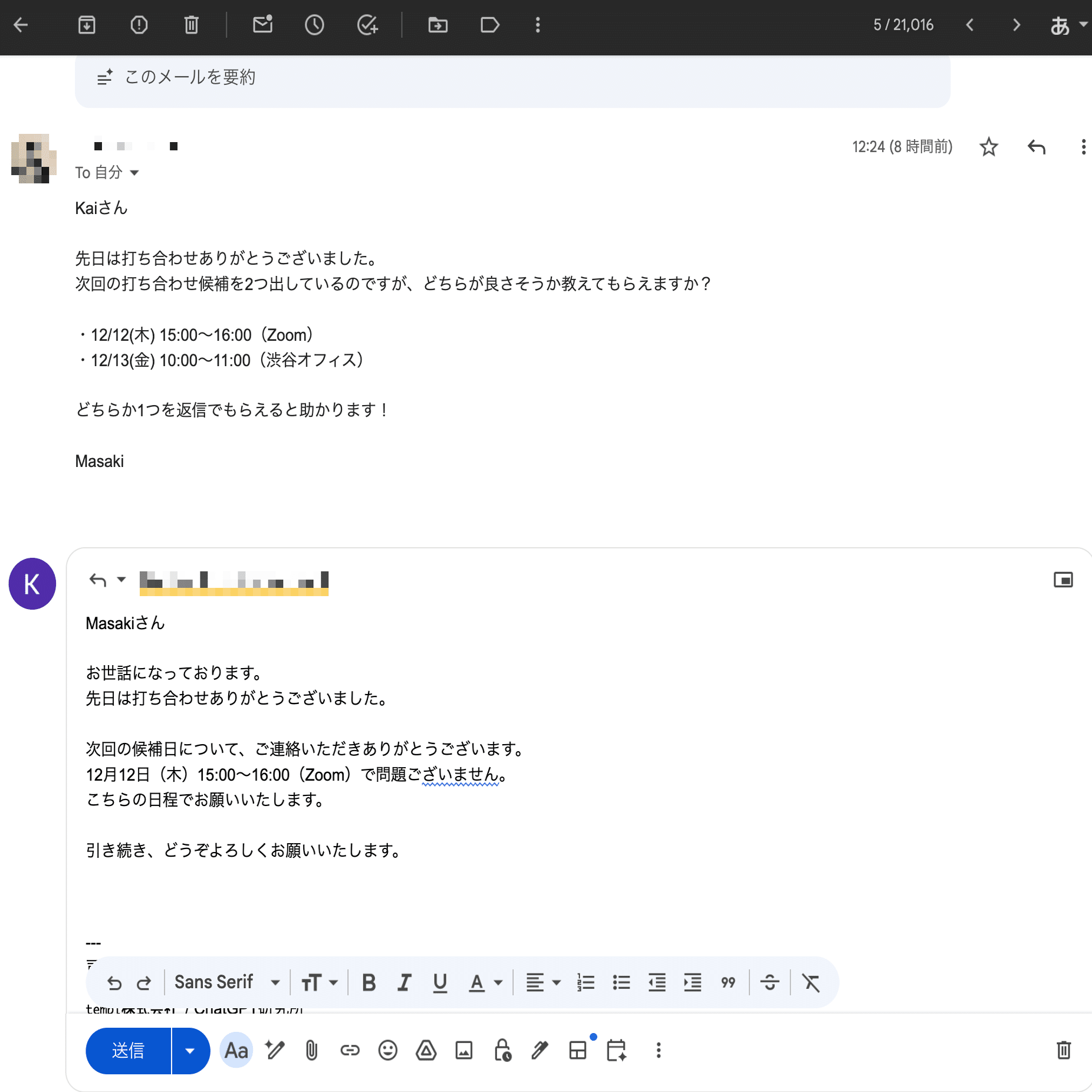Enable confidential mode for the reply
The image size is (1092, 1092).
[x=502, y=1050]
